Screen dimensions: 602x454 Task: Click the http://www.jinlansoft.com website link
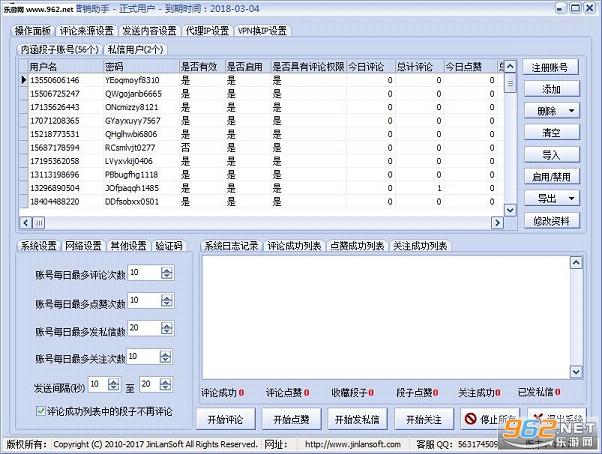[352, 444]
